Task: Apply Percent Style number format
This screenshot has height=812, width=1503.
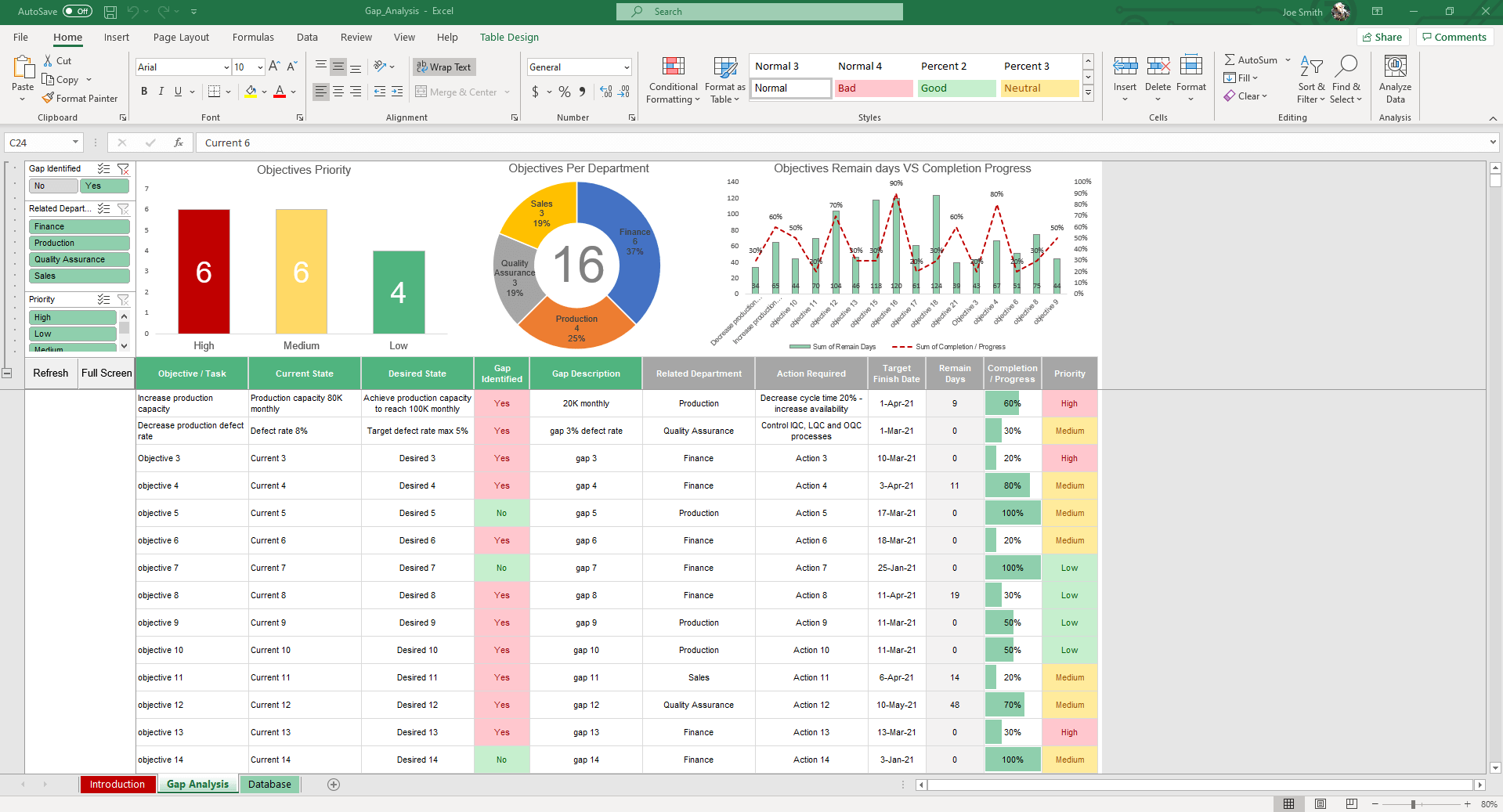Action: tap(564, 92)
